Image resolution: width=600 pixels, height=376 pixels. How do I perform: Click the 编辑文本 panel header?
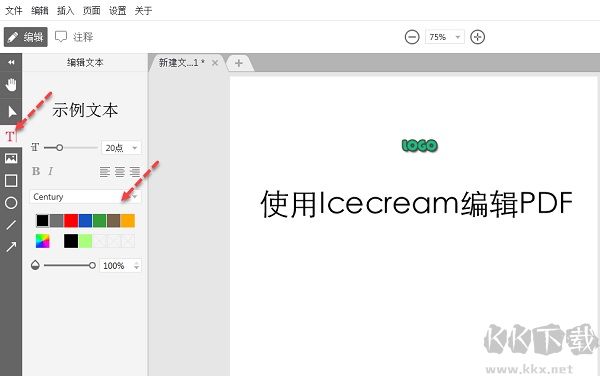[85, 62]
